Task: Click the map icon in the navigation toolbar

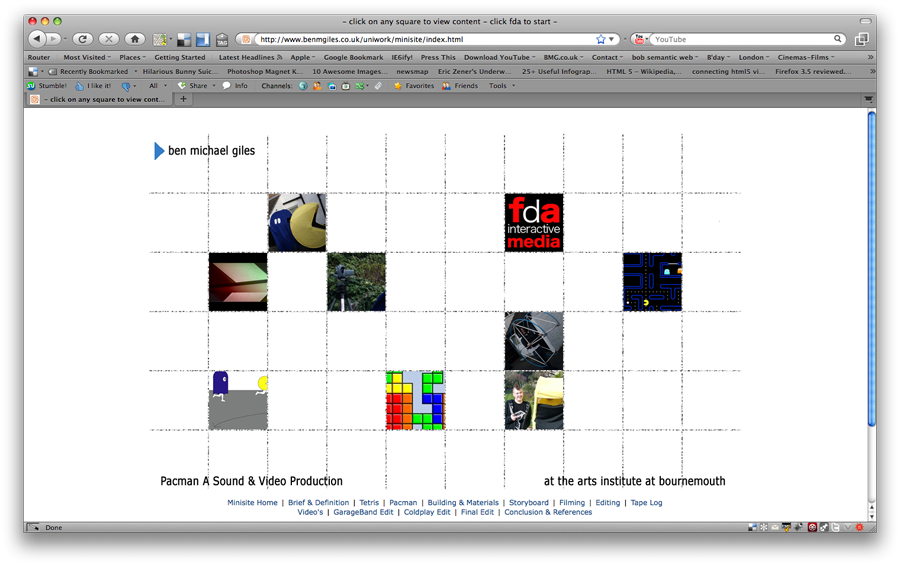Action: click(160, 40)
